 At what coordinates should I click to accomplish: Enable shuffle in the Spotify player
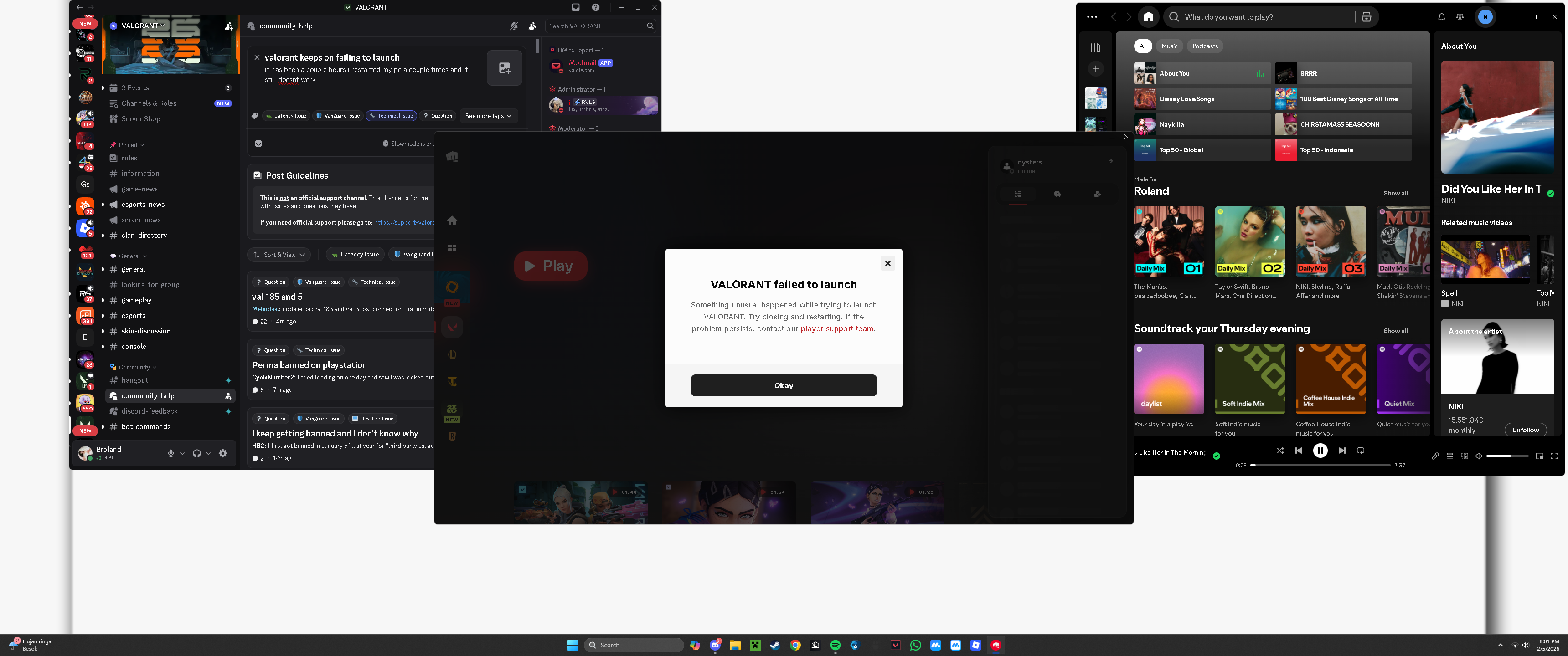coord(1280,450)
